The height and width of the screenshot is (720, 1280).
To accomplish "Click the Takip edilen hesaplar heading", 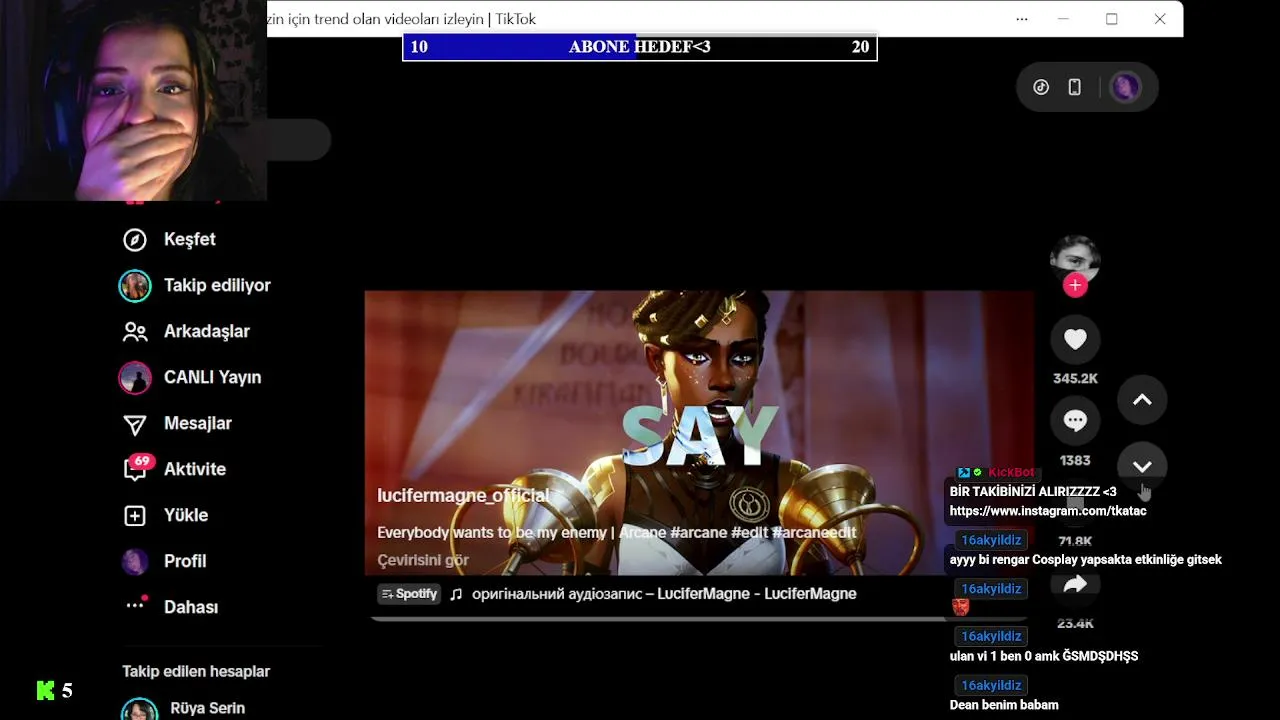I will click(x=196, y=671).
